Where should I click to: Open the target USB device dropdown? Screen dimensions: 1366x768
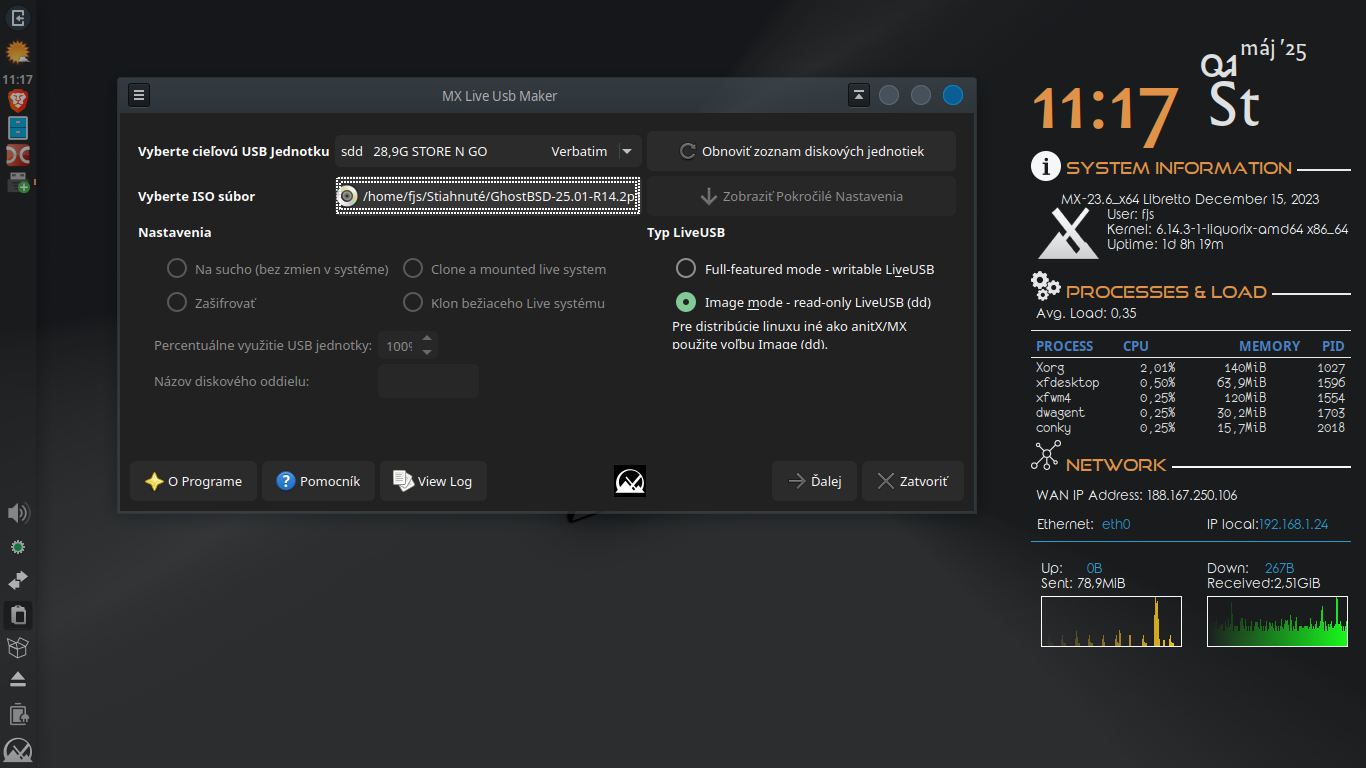(x=488, y=152)
